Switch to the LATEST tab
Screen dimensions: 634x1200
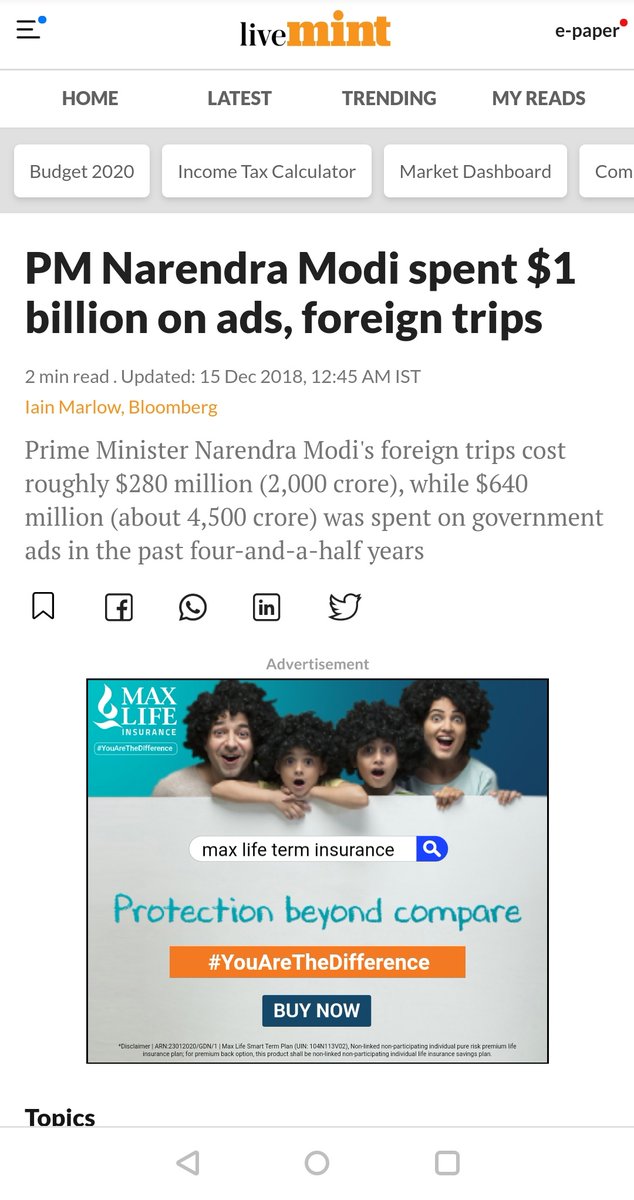click(x=239, y=98)
